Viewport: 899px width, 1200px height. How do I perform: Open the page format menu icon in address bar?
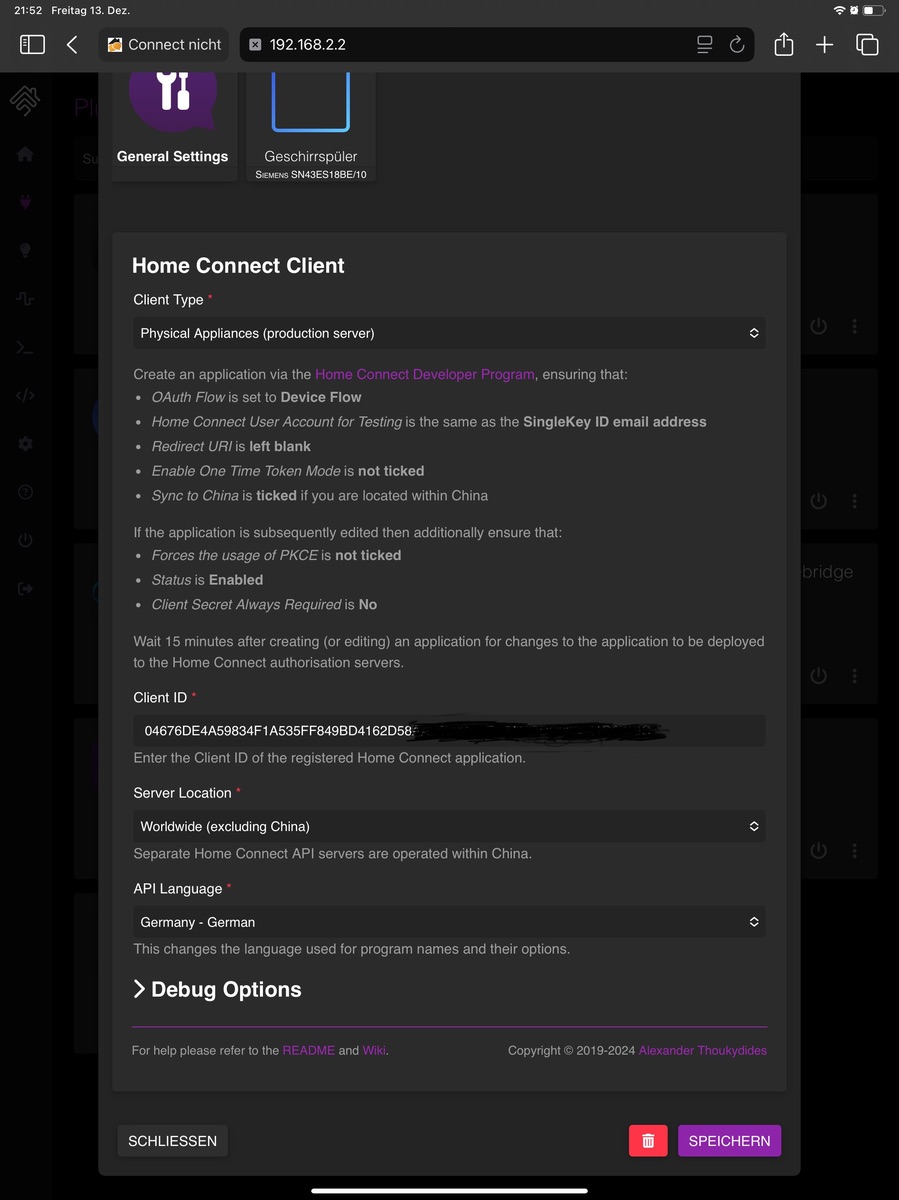(705, 45)
